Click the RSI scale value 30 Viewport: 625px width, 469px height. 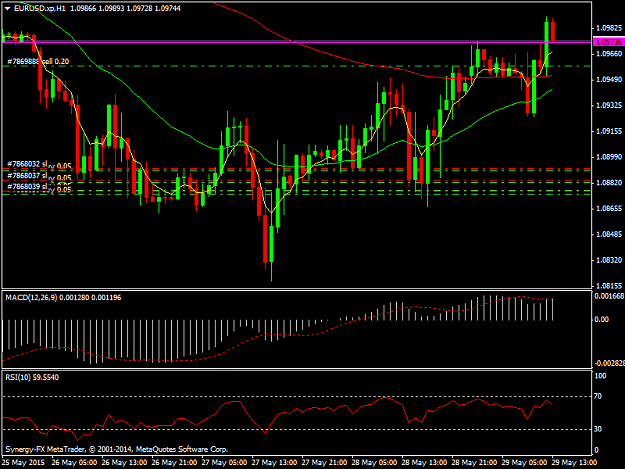(x=598, y=429)
